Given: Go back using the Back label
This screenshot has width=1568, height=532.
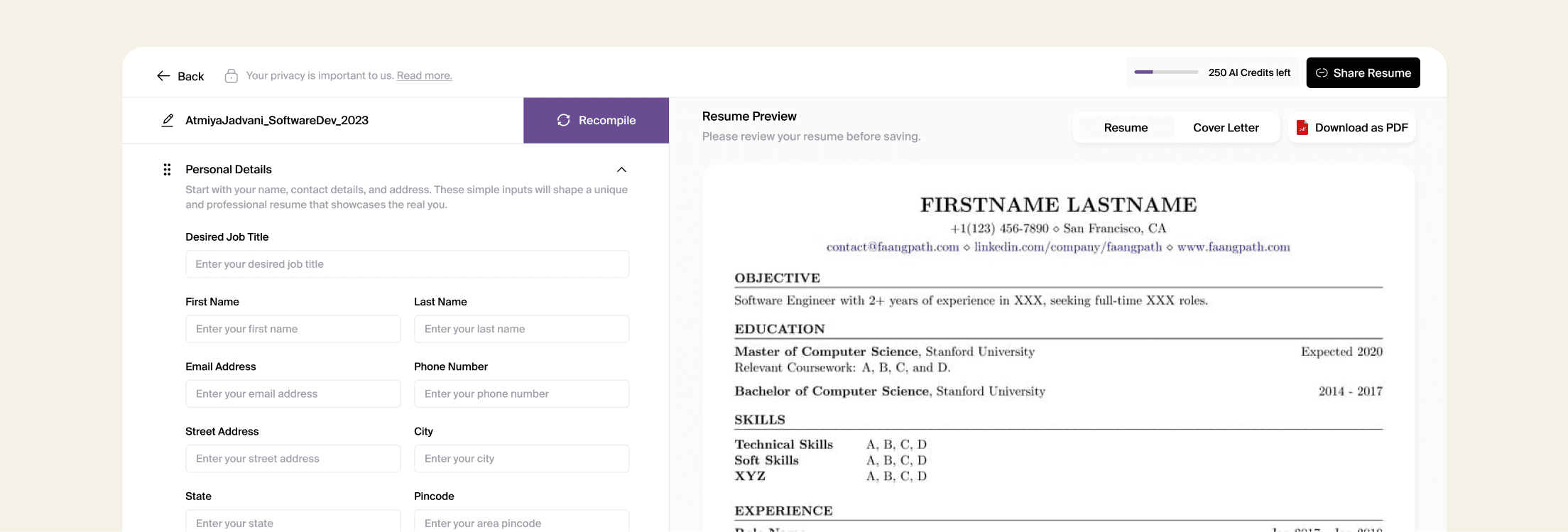Looking at the screenshot, I should [x=190, y=76].
